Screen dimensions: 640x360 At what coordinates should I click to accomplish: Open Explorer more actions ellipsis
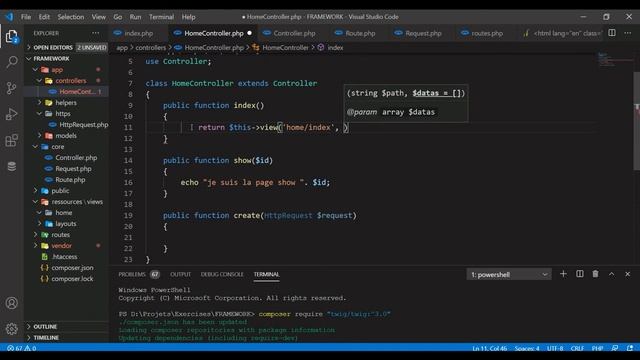[96, 33]
